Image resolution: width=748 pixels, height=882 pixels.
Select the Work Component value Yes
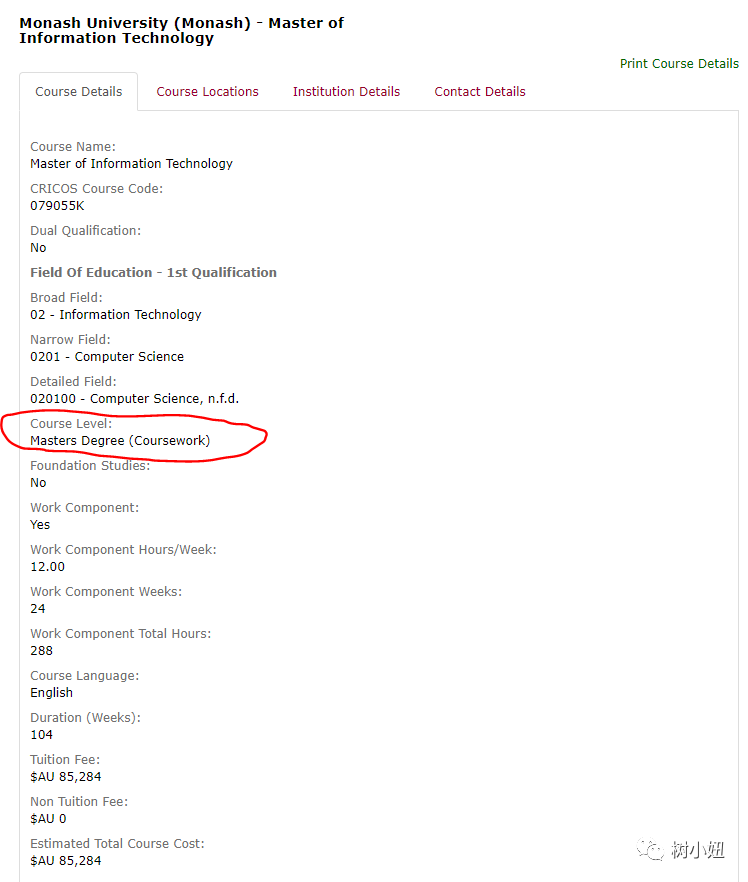point(40,525)
